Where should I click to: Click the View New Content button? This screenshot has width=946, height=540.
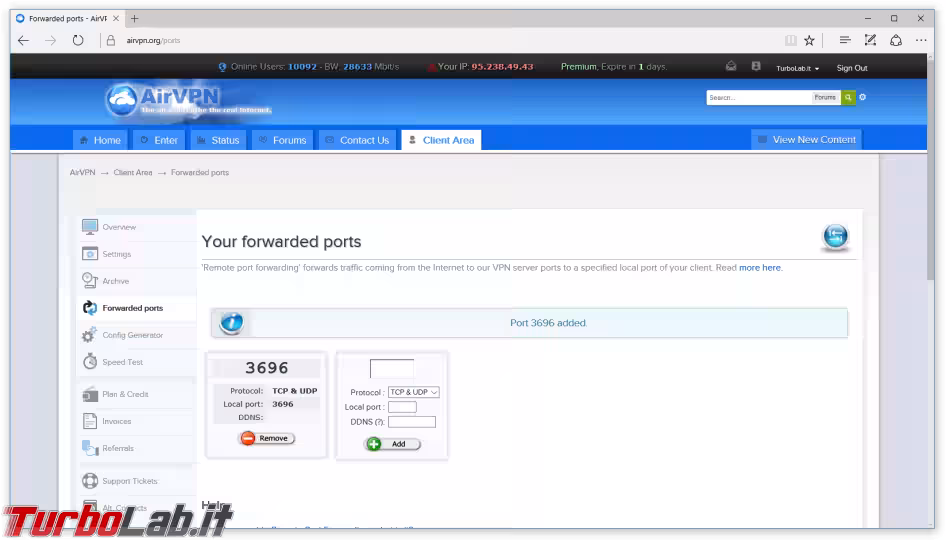tap(807, 139)
